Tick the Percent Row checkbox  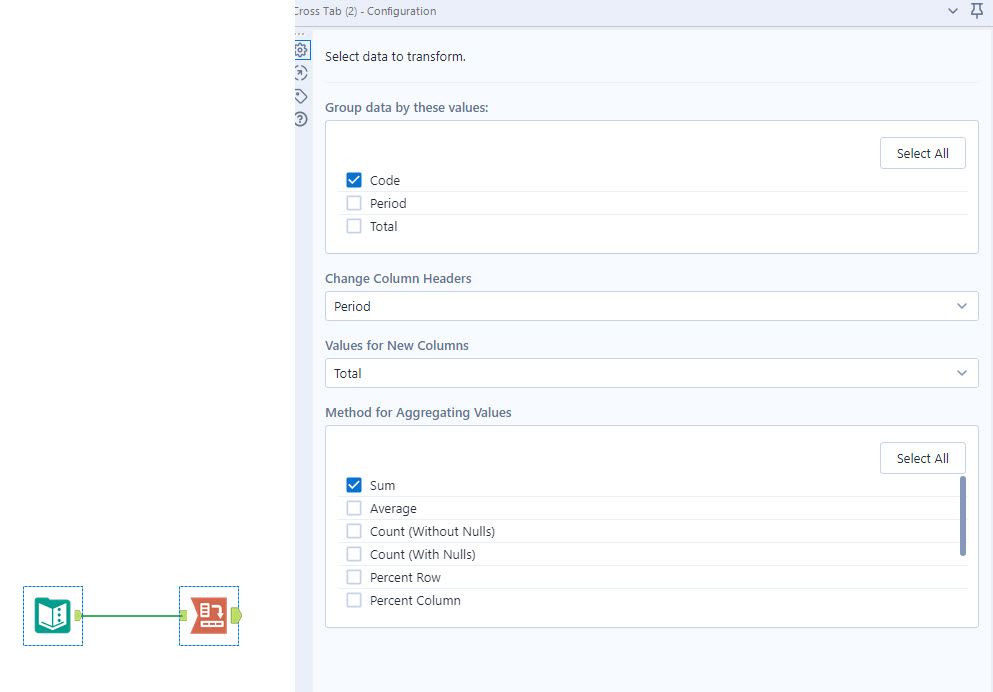[x=354, y=578]
